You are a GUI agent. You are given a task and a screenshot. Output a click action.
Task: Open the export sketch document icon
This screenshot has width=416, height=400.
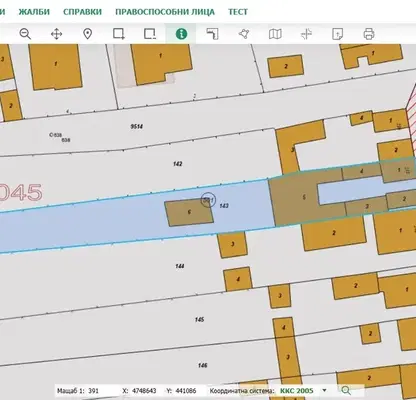click(337, 34)
